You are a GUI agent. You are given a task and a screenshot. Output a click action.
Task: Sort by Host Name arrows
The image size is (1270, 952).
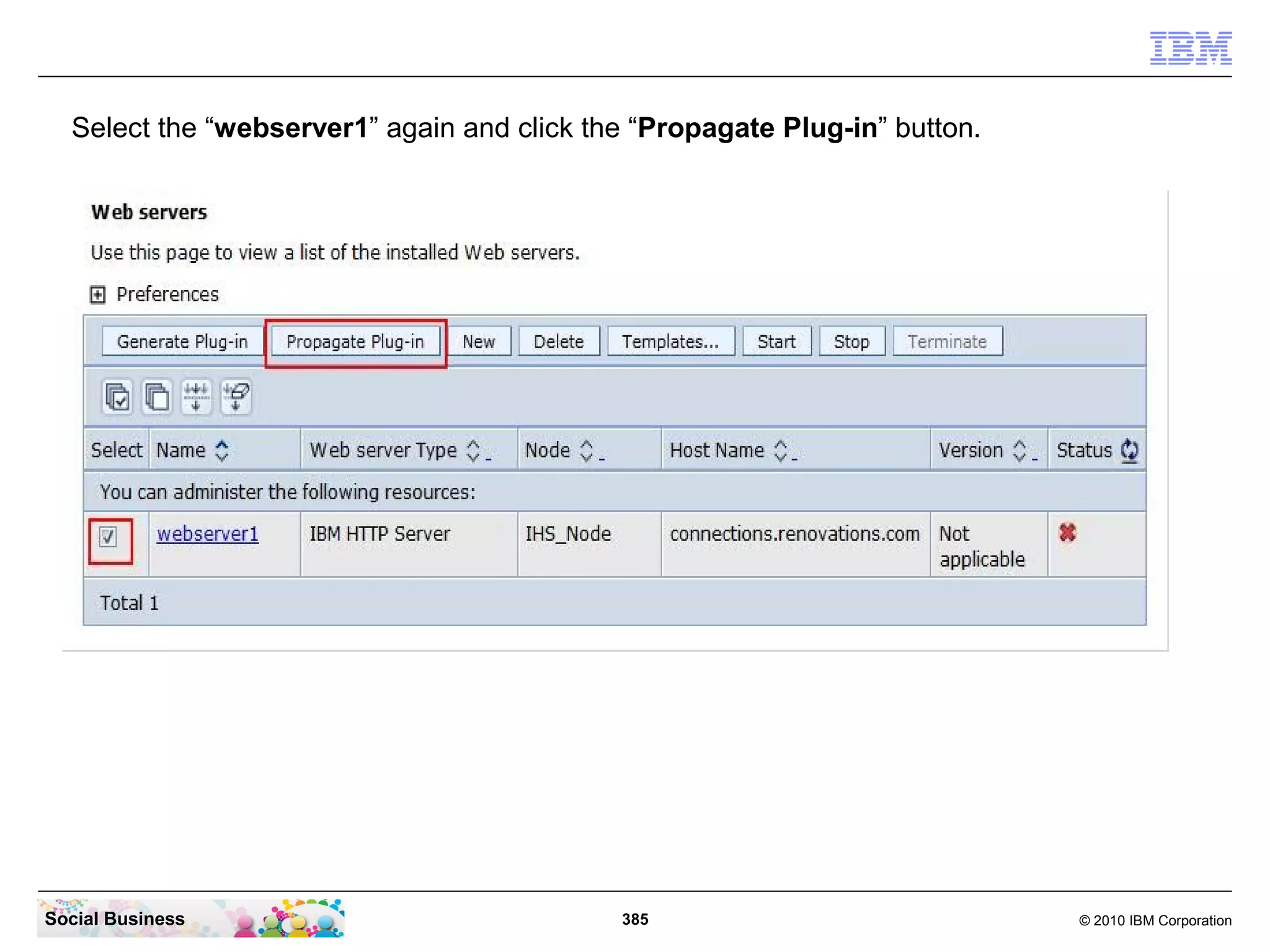781,451
